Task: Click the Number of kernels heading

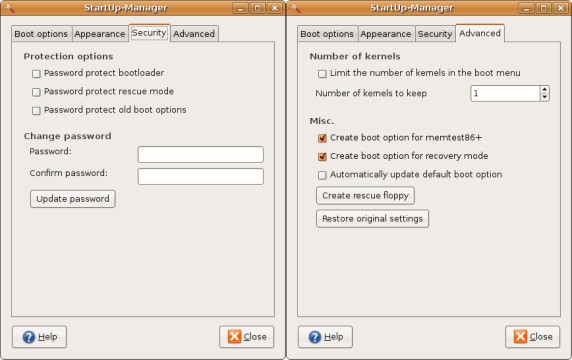Action: (355, 57)
